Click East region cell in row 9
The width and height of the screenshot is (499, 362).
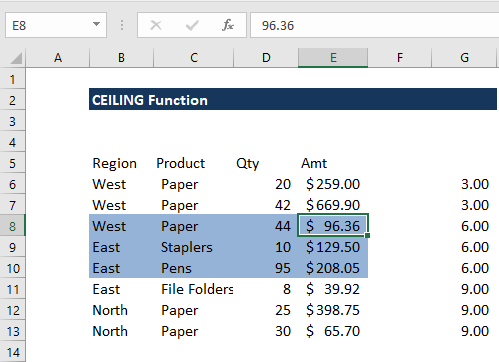pos(121,247)
